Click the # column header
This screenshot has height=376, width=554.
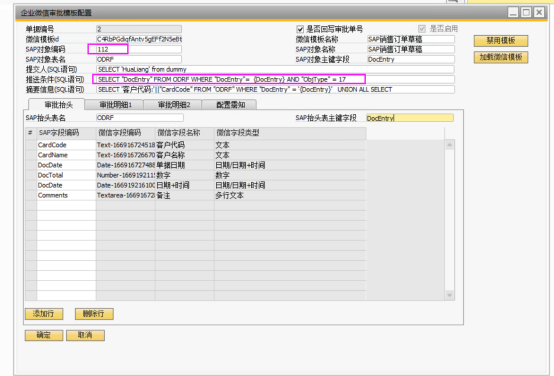pyautogui.click(x=31, y=133)
